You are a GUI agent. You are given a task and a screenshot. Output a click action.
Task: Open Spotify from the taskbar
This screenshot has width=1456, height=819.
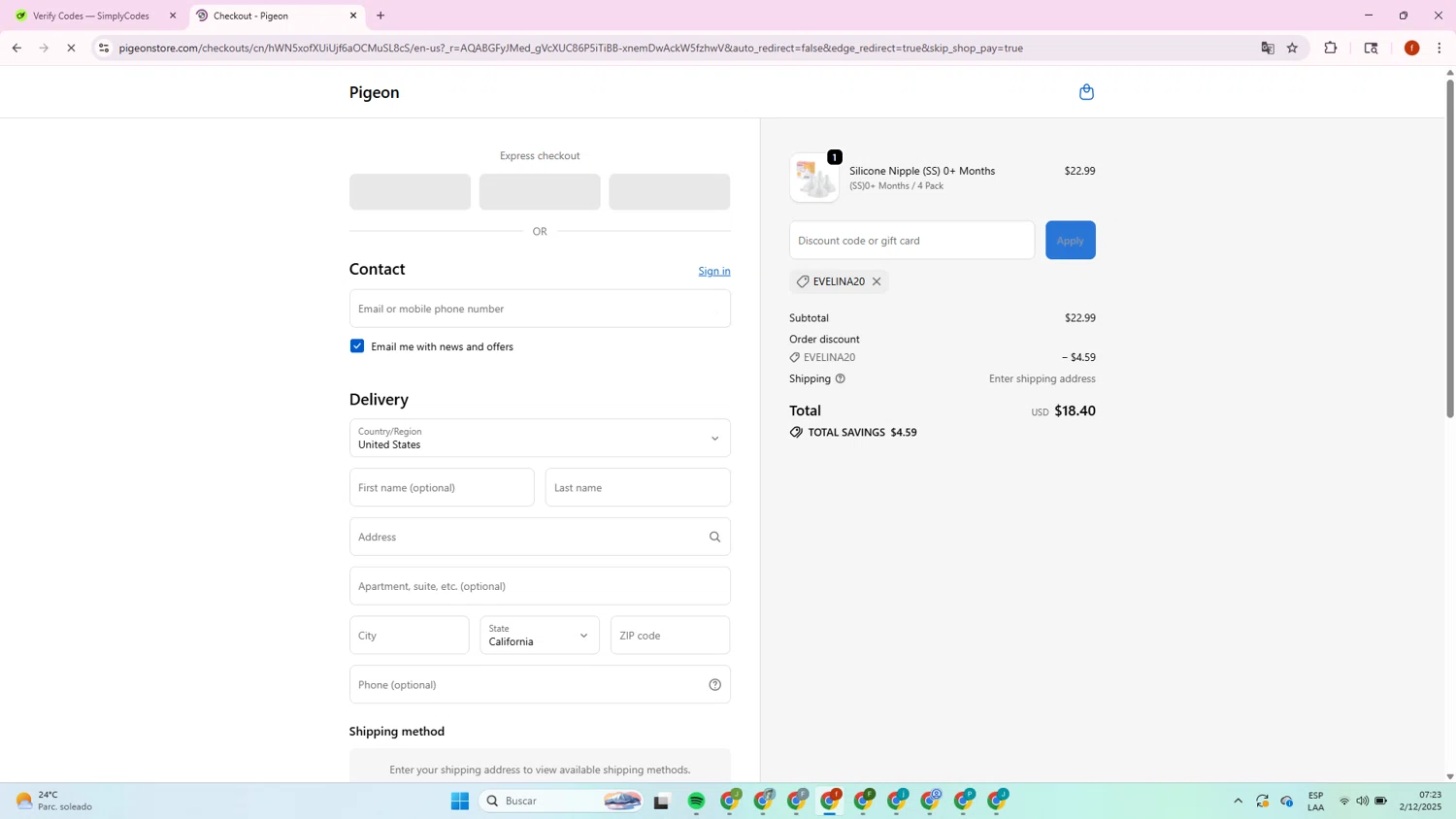click(696, 801)
